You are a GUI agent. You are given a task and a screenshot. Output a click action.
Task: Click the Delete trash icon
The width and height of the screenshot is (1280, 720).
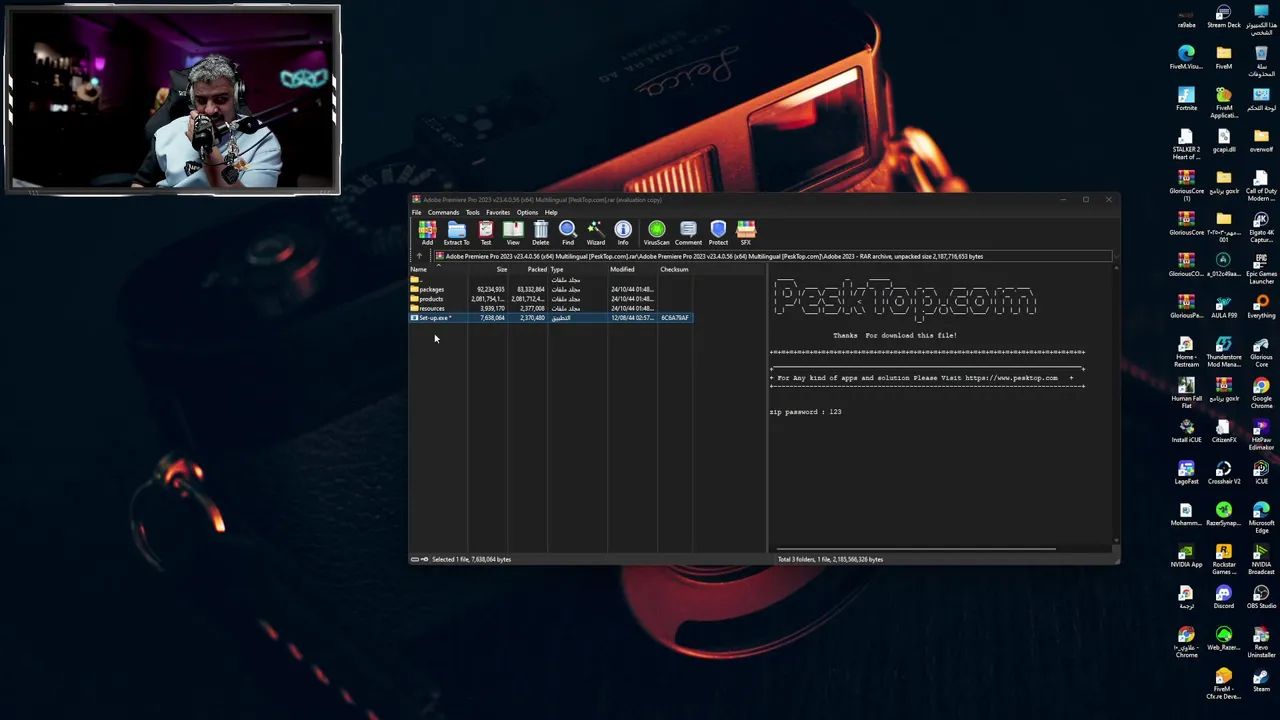541,233
